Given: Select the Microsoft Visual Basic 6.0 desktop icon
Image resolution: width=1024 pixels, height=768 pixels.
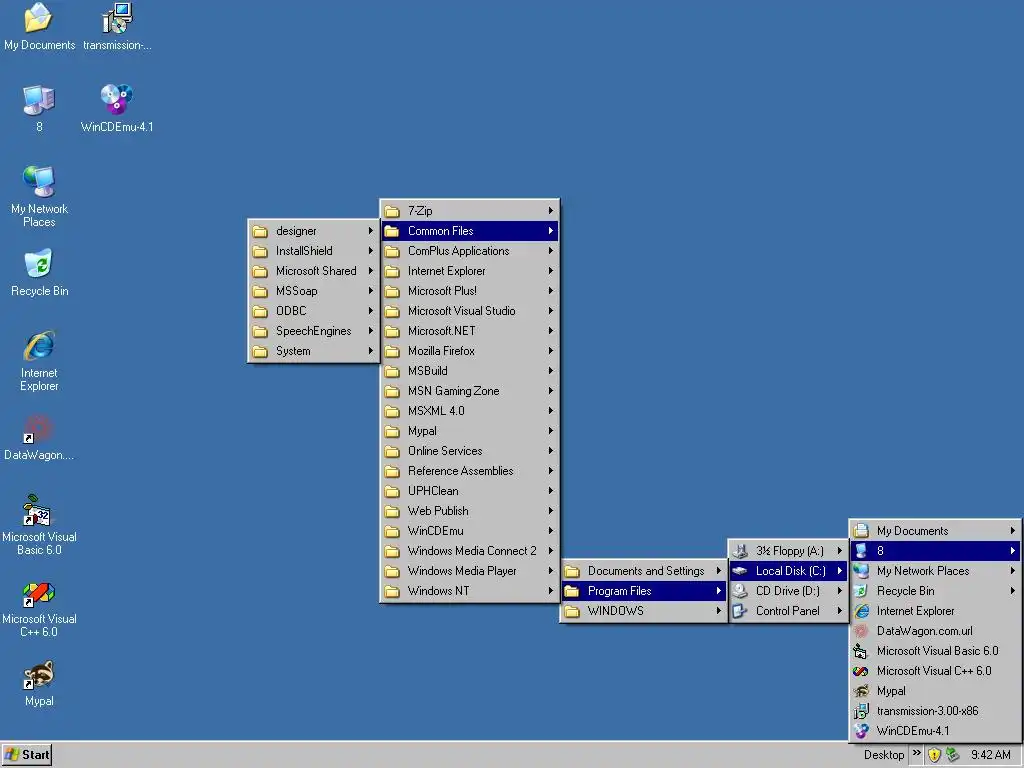Looking at the screenshot, I should click(39, 524).
